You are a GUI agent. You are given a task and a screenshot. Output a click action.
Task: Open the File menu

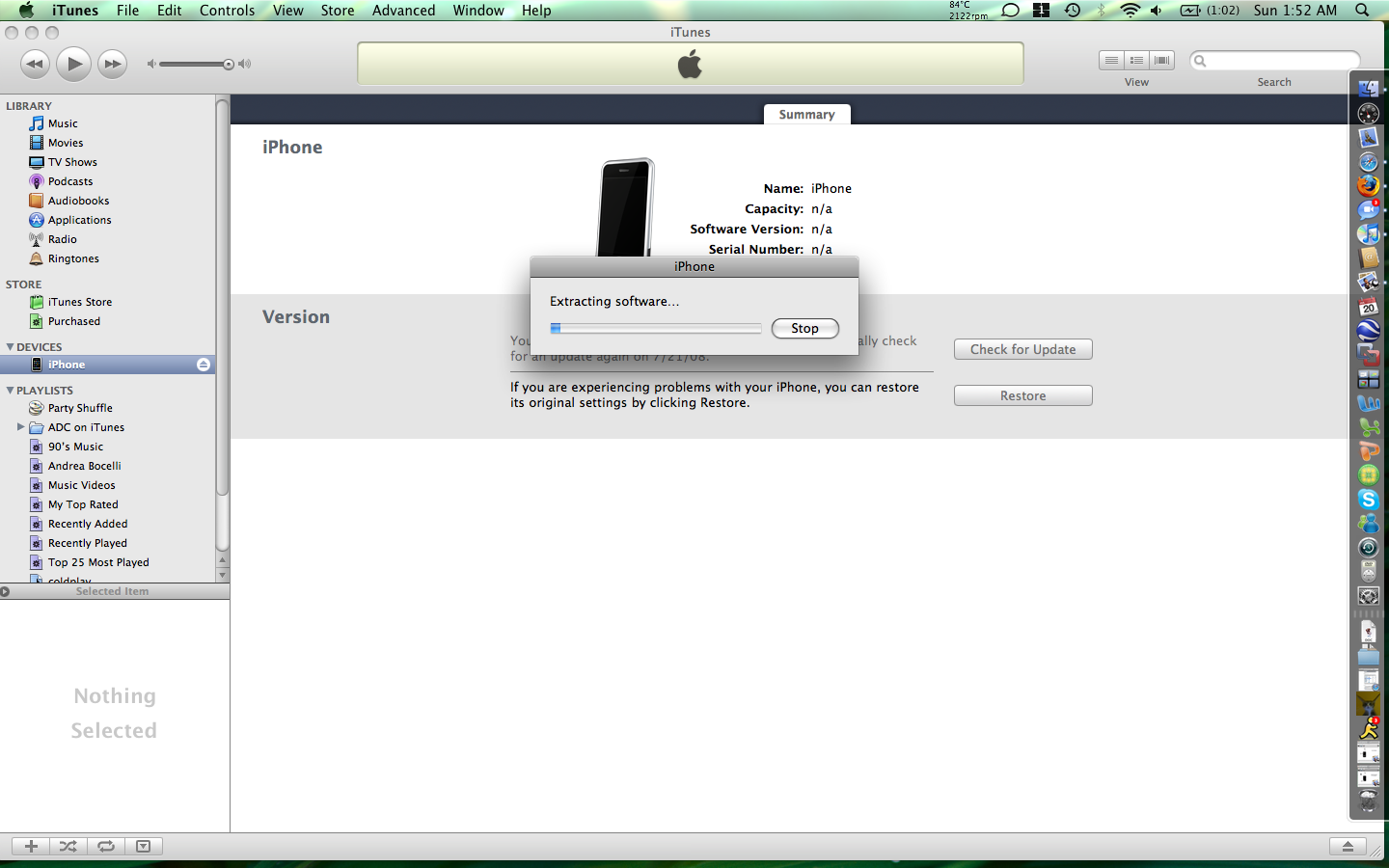[x=127, y=11]
